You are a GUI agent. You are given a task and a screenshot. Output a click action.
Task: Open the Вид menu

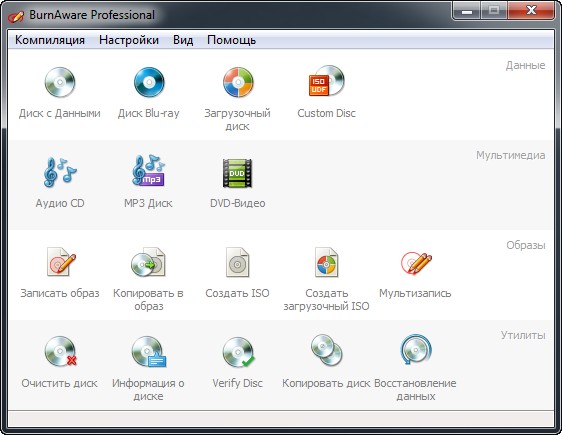coord(183,40)
